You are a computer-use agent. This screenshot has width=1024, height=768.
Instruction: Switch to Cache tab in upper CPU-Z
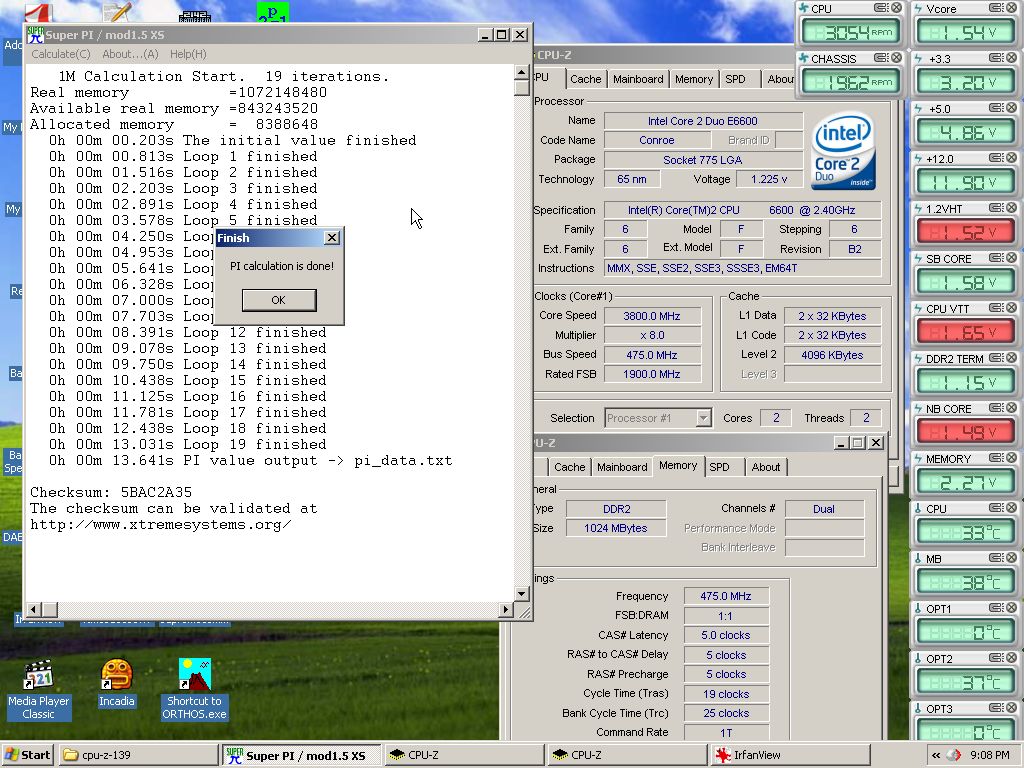585,79
